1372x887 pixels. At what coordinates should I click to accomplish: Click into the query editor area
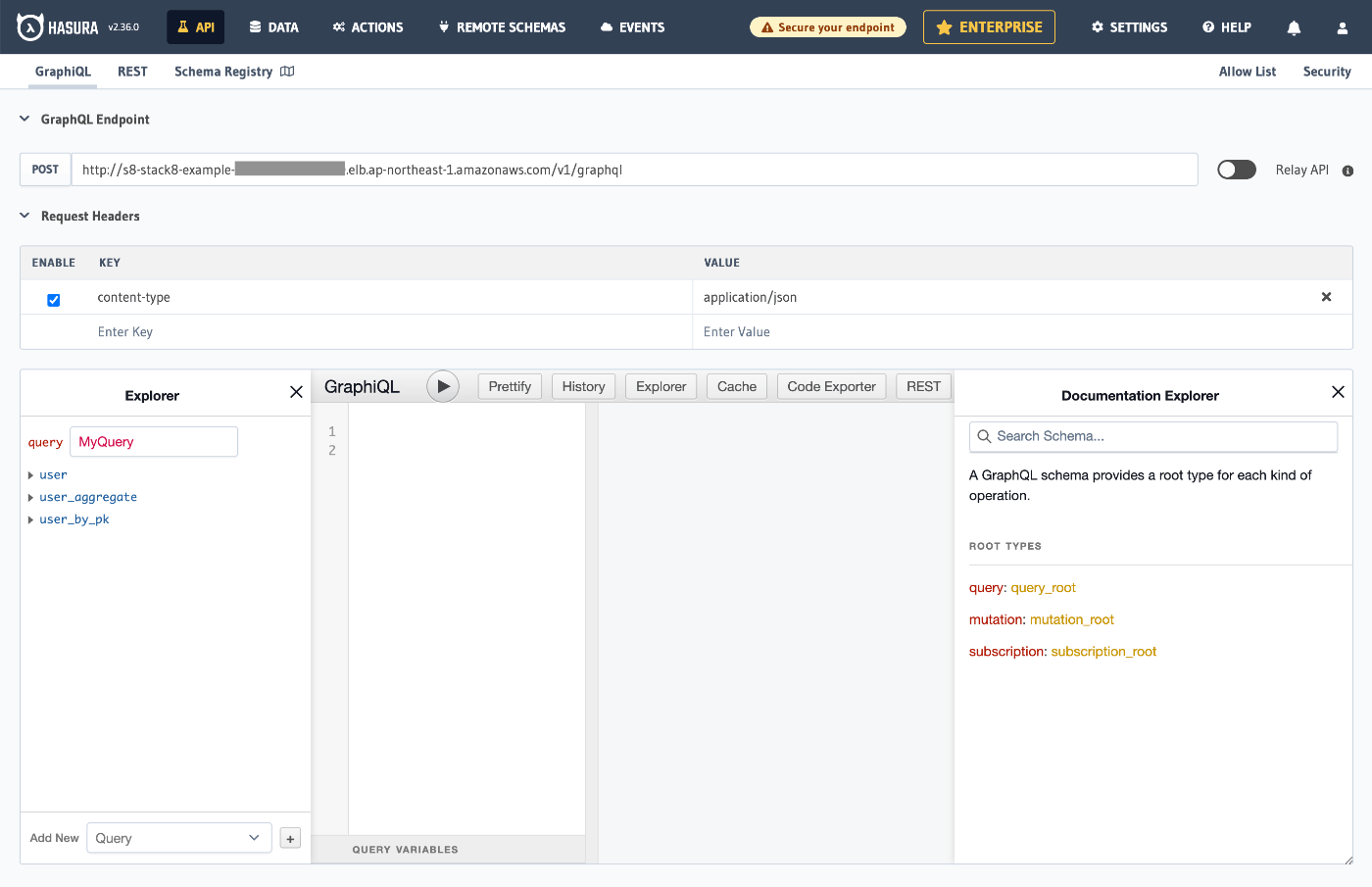tap(466, 617)
